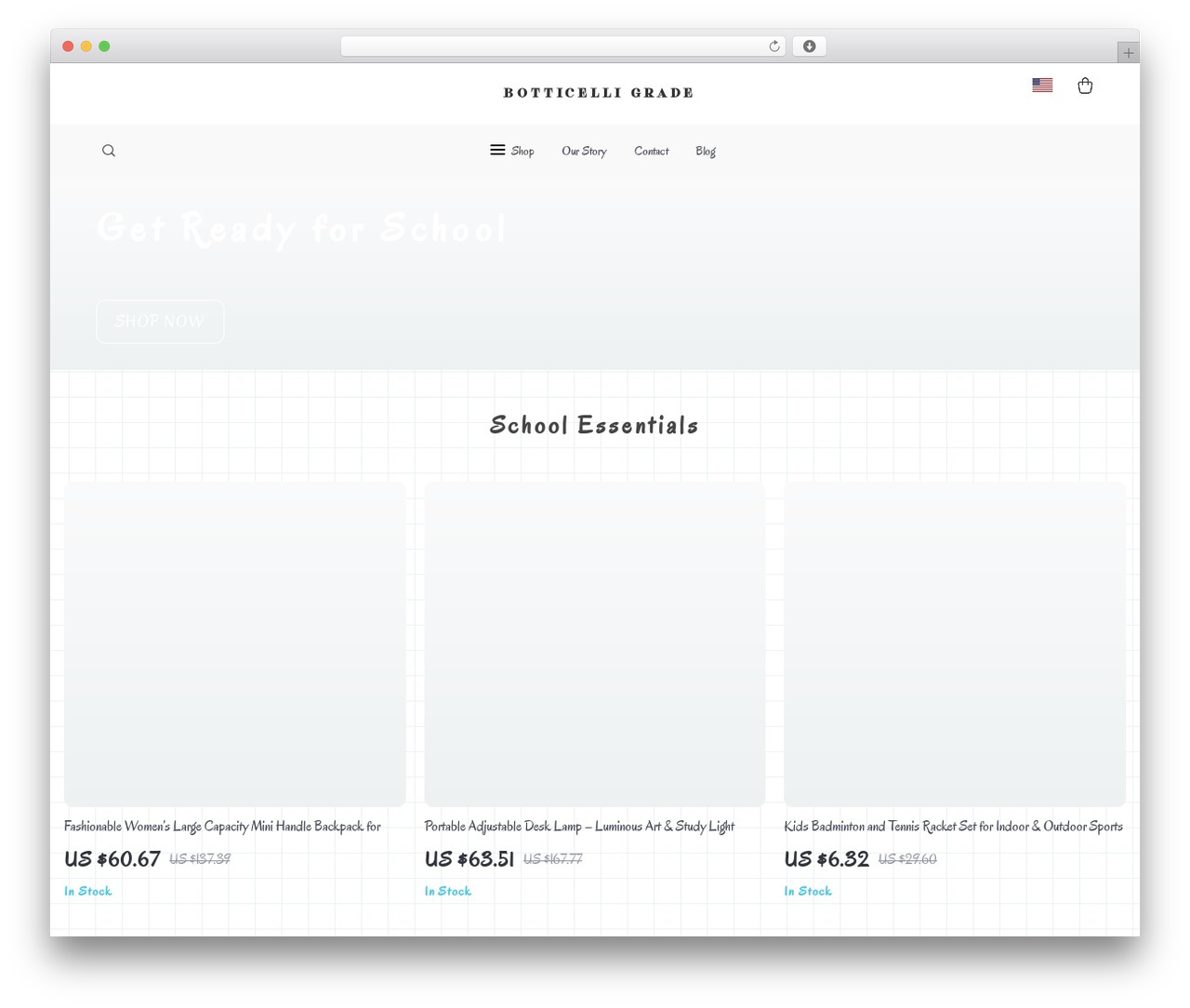The width and height of the screenshot is (1190, 1008).
Task: Click In Stock under the desk lamp
Action: point(448,891)
